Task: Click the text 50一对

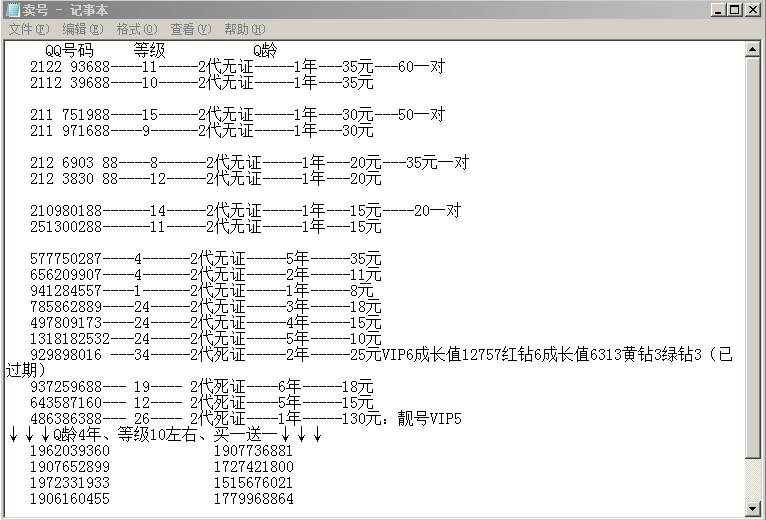Action: 421,114
